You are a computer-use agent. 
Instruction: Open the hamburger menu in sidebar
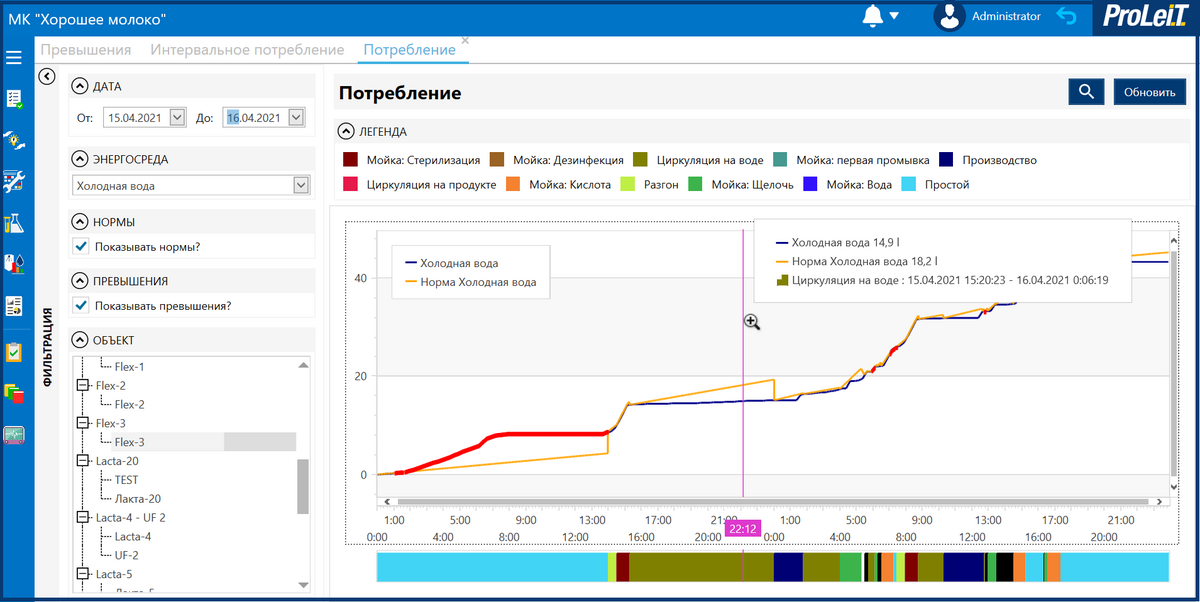[14, 58]
